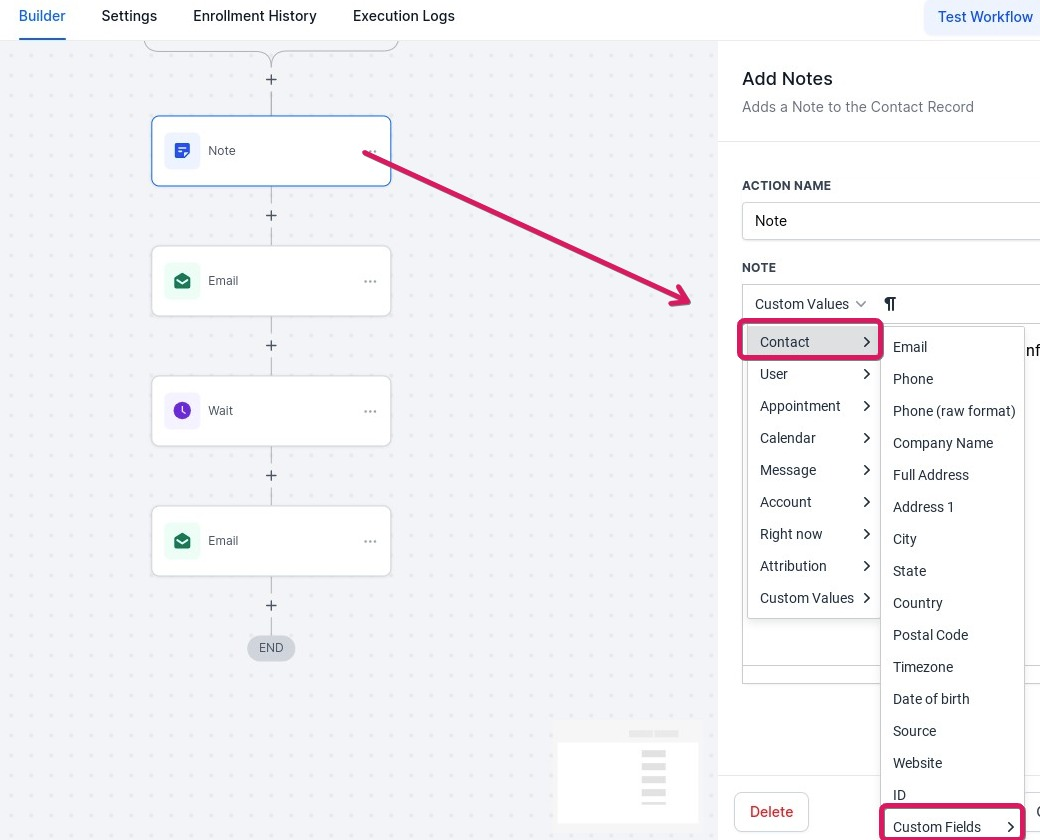This screenshot has width=1040, height=840.
Task: Click the last Email step envelope icon
Action: point(182,541)
